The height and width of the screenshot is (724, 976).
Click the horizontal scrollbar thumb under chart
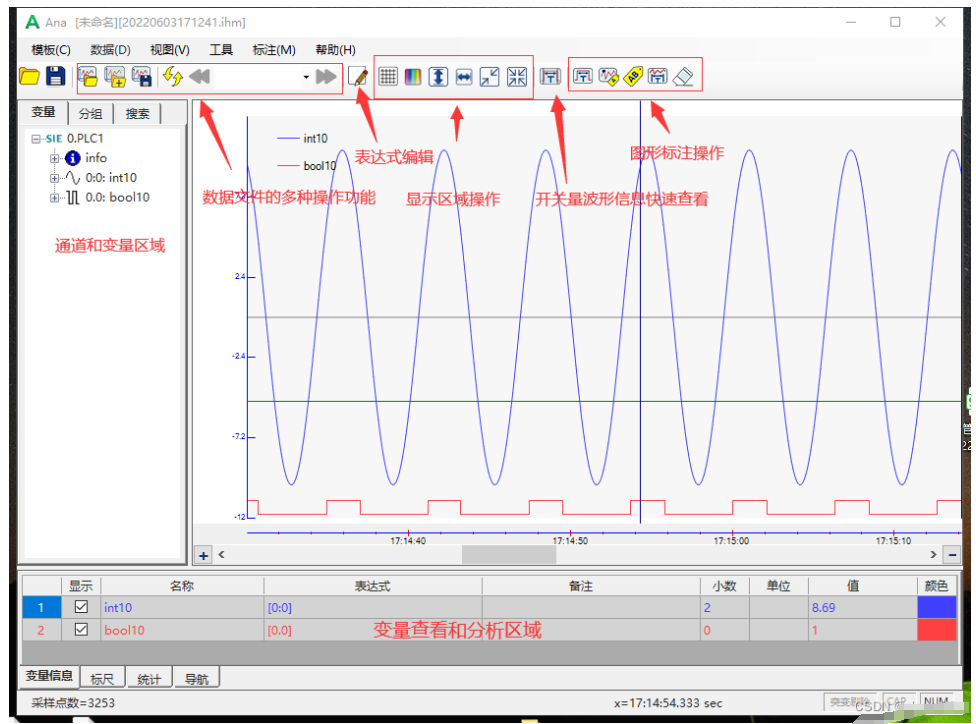[x=509, y=555]
